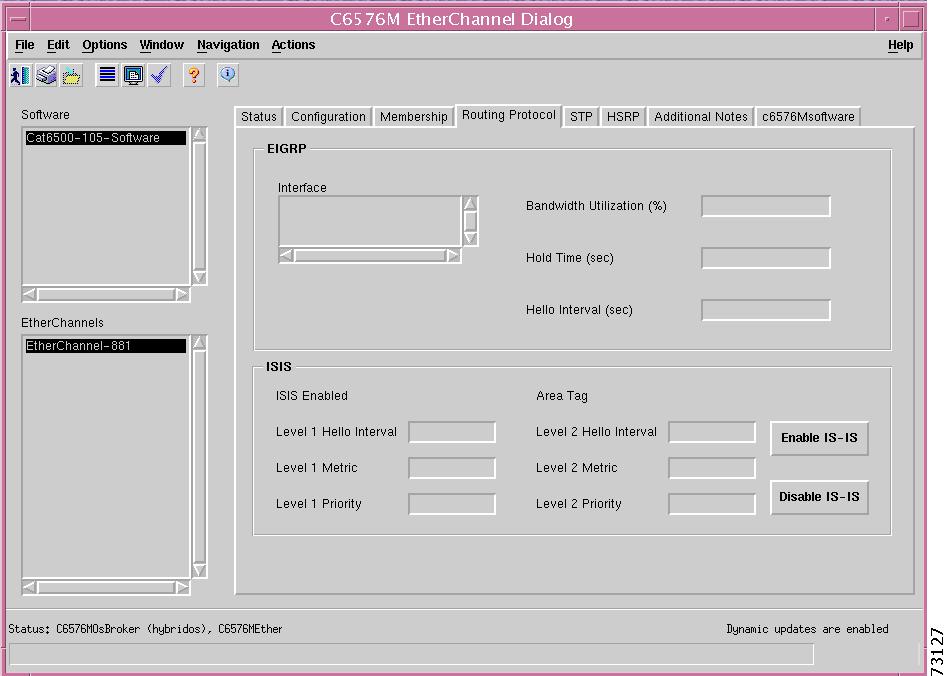The width and height of the screenshot is (947, 676).
Task: Click the EtherChannels list scroll right arrow
Action: 182,587
